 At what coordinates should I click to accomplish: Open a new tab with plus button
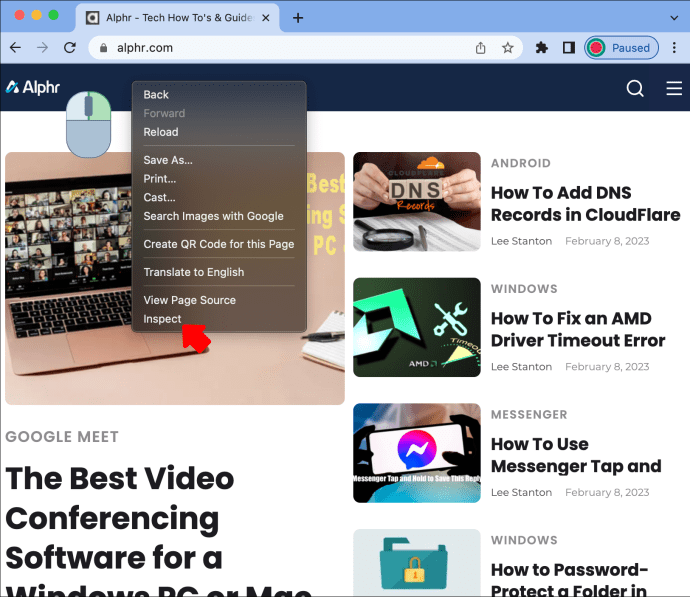click(x=298, y=18)
